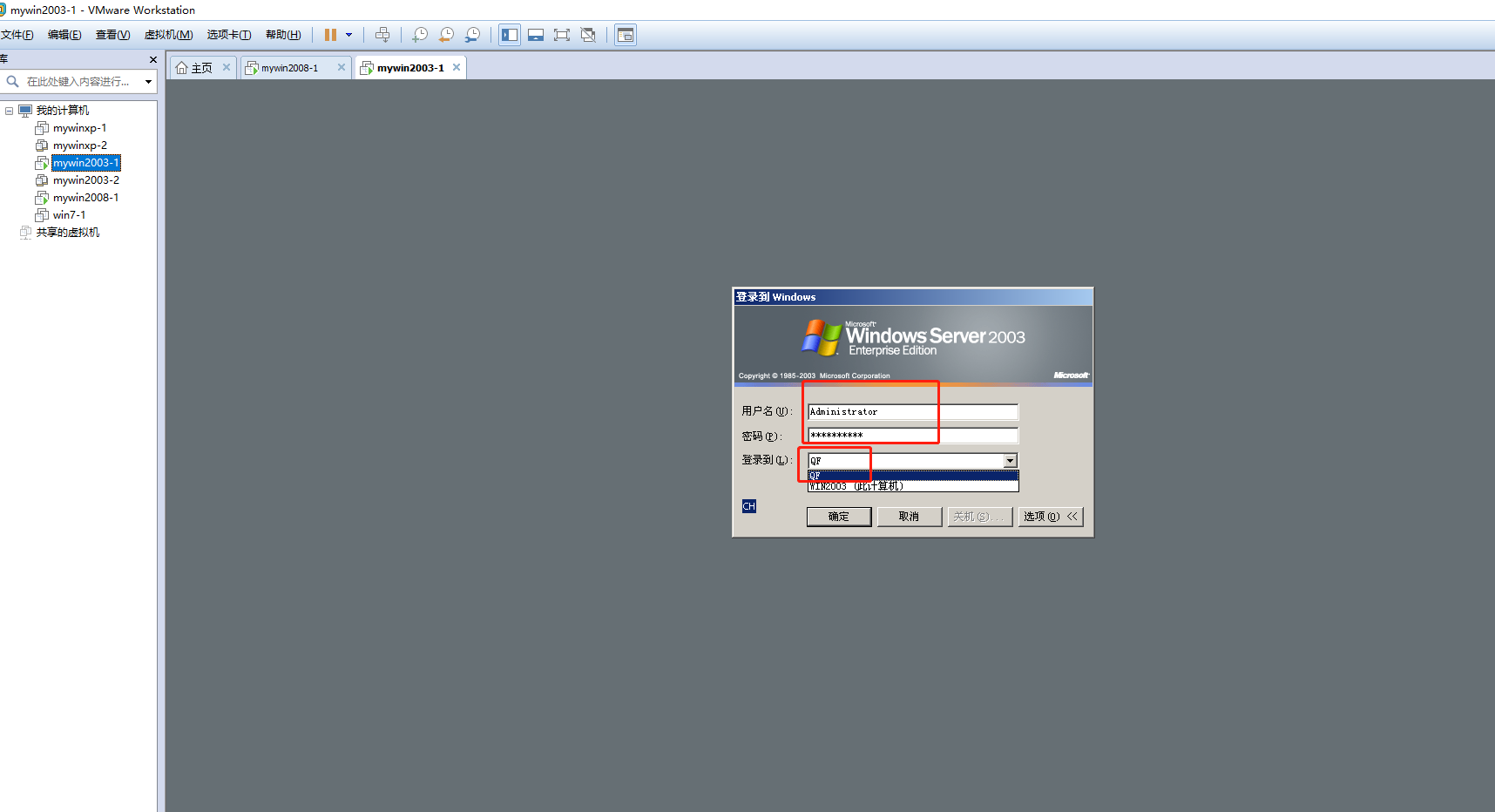The height and width of the screenshot is (812, 1495).
Task: Click the Unity mode toolbar icon
Action: tap(588, 35)
